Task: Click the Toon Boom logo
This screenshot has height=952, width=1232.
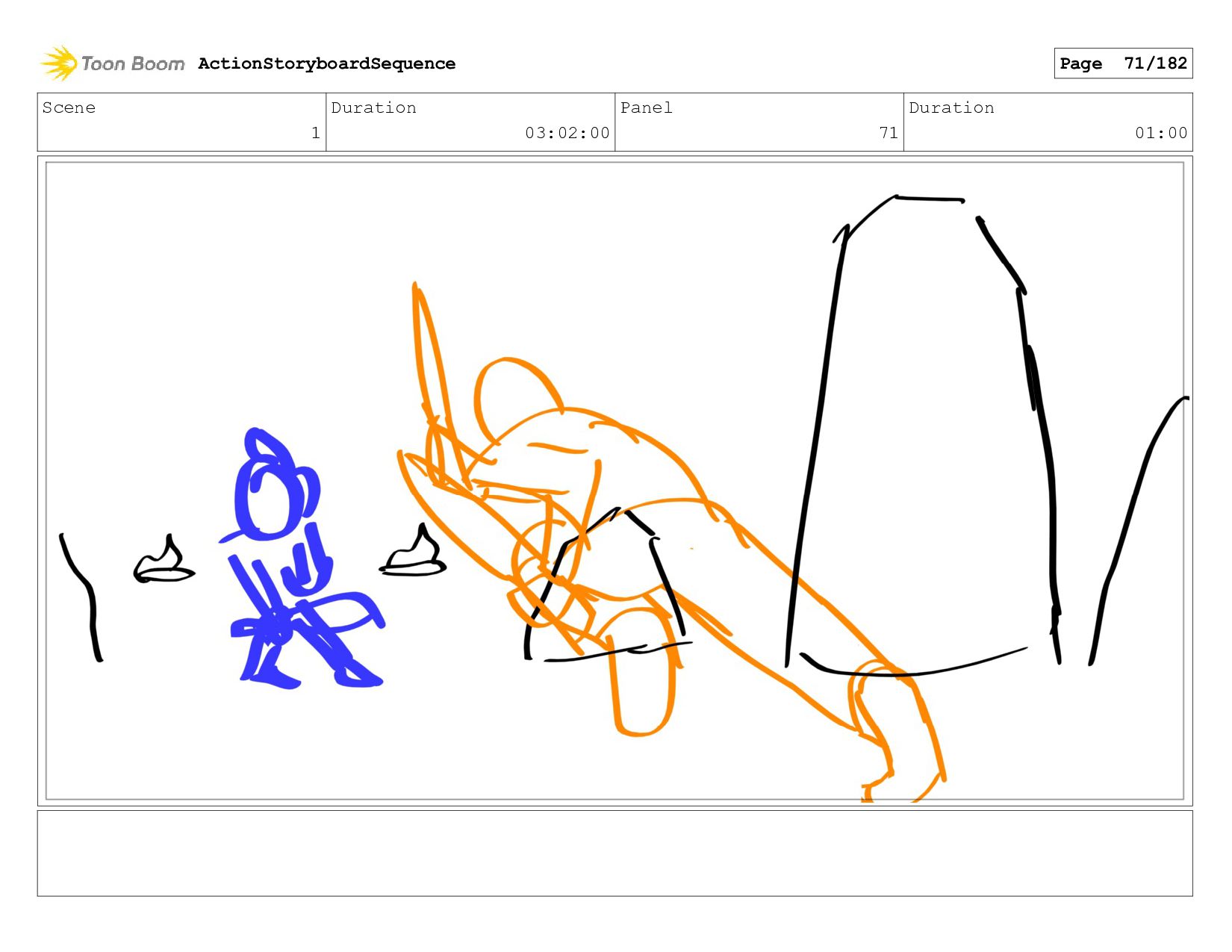Action: [112, 63]
